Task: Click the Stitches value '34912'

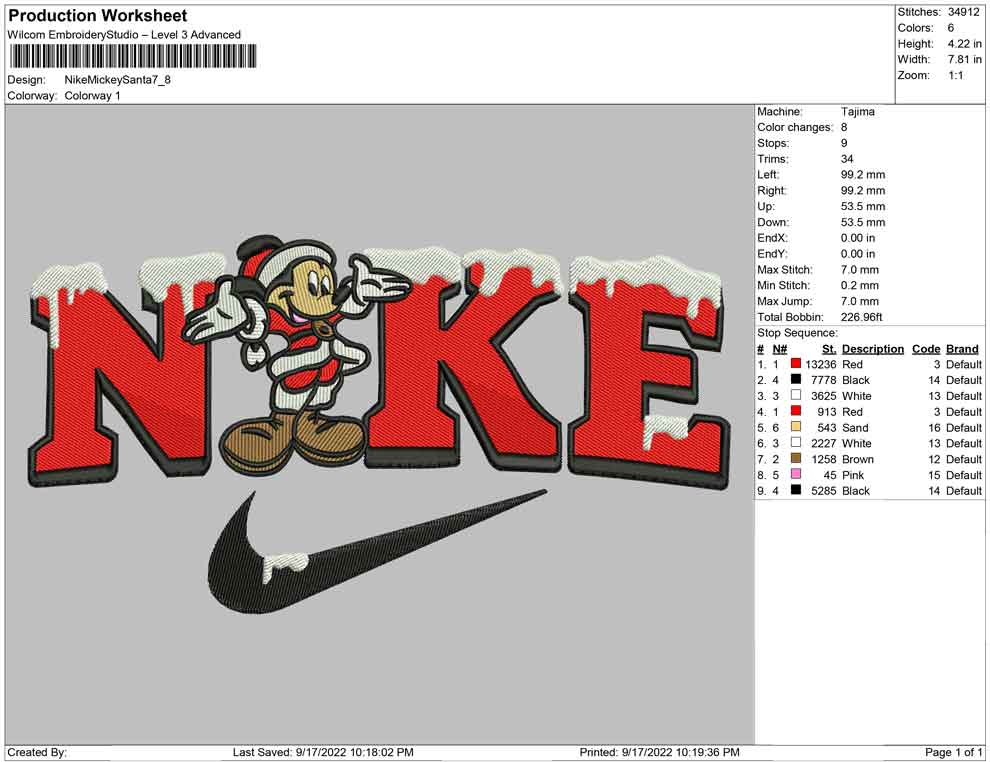Action: tap(963, 12)
